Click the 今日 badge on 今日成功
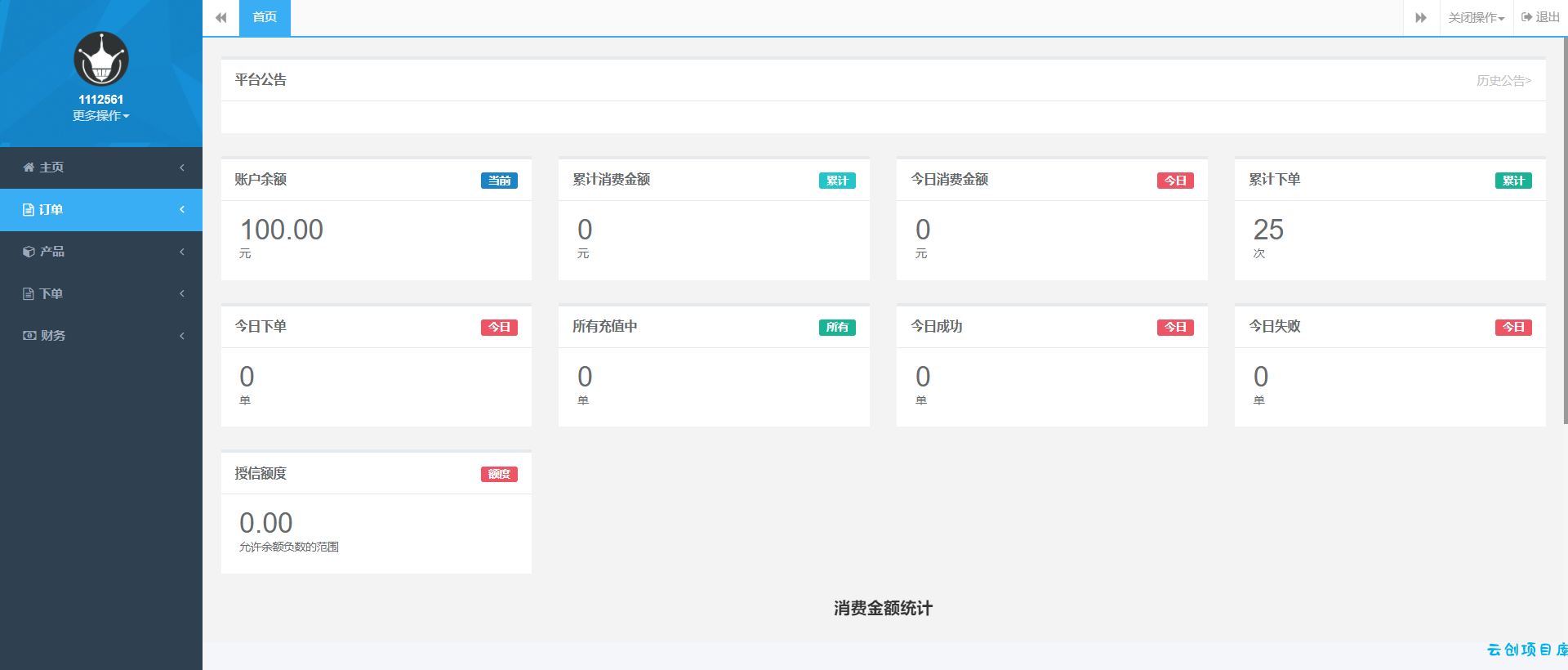Viewport: 1568px width, 670px height. tap(1175, 327)
